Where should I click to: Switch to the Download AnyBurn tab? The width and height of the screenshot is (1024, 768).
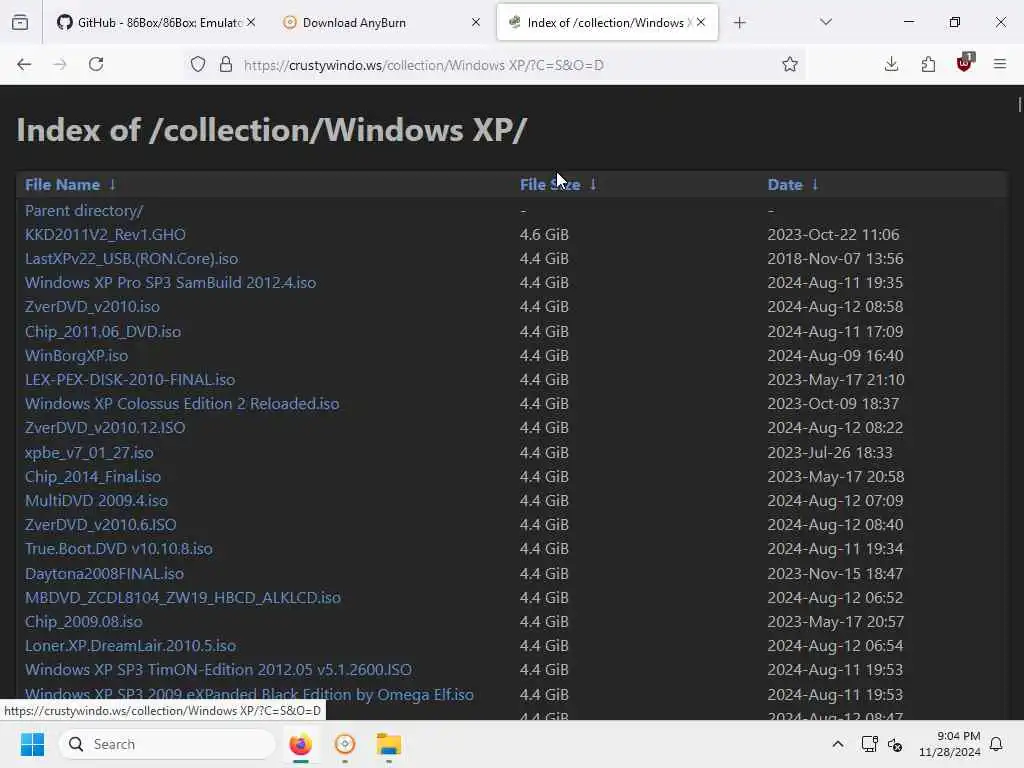point(382,22)
